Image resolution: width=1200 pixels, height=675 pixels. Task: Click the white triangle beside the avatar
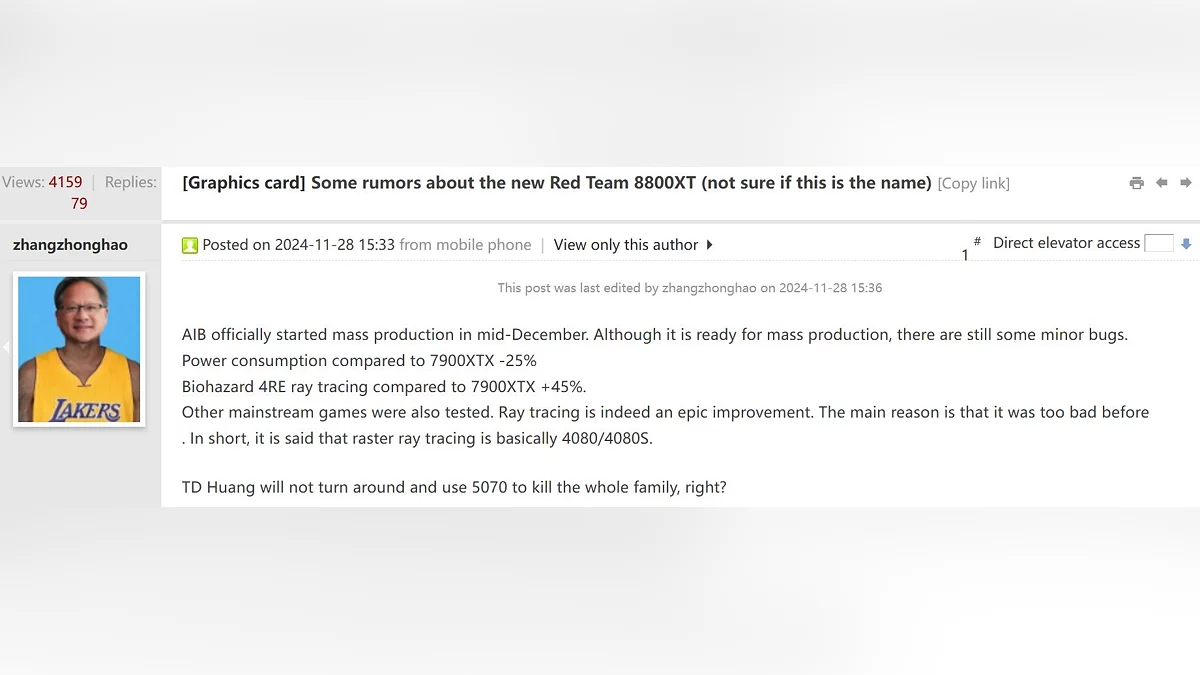click(5, 347)
